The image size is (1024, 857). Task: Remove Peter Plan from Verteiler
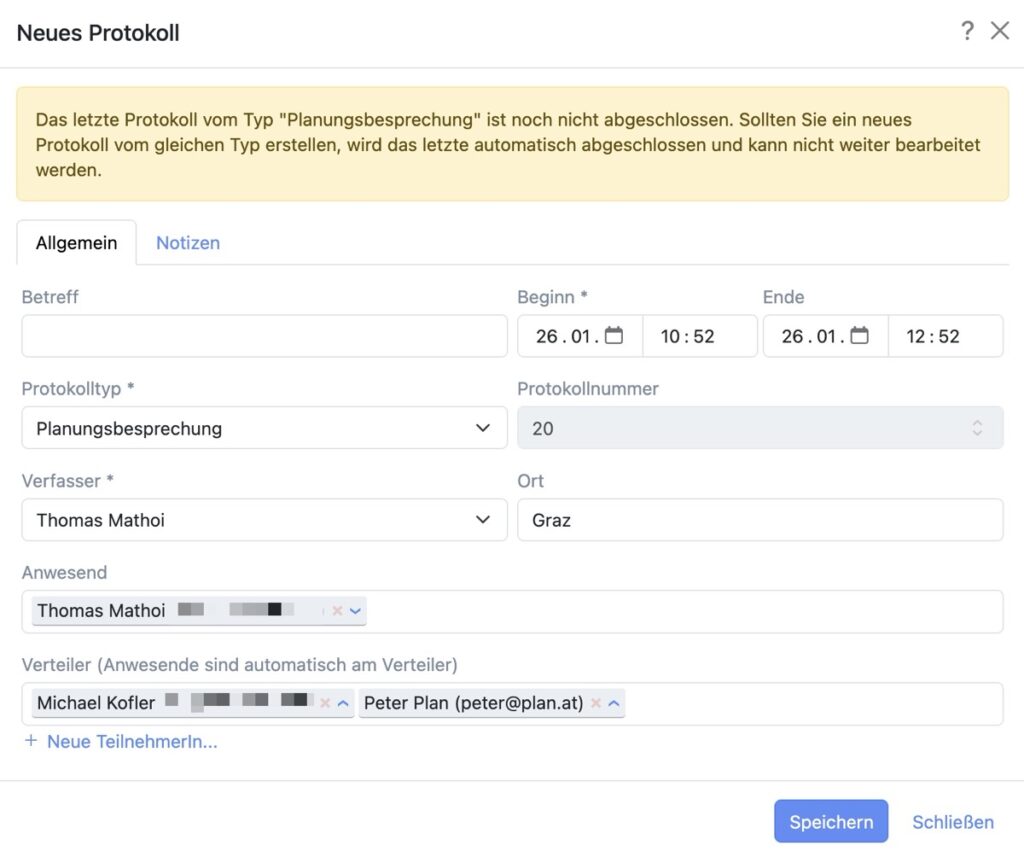tap(596, 703)
